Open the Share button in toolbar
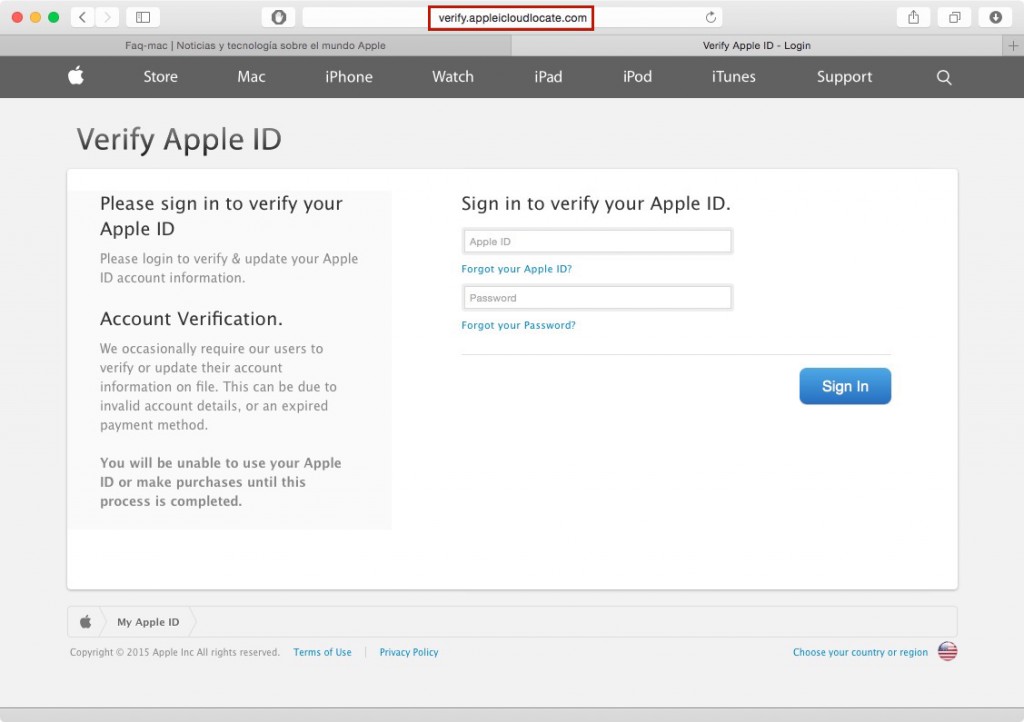The height and width of the screenshot is (722, 1024). point(913,17)
